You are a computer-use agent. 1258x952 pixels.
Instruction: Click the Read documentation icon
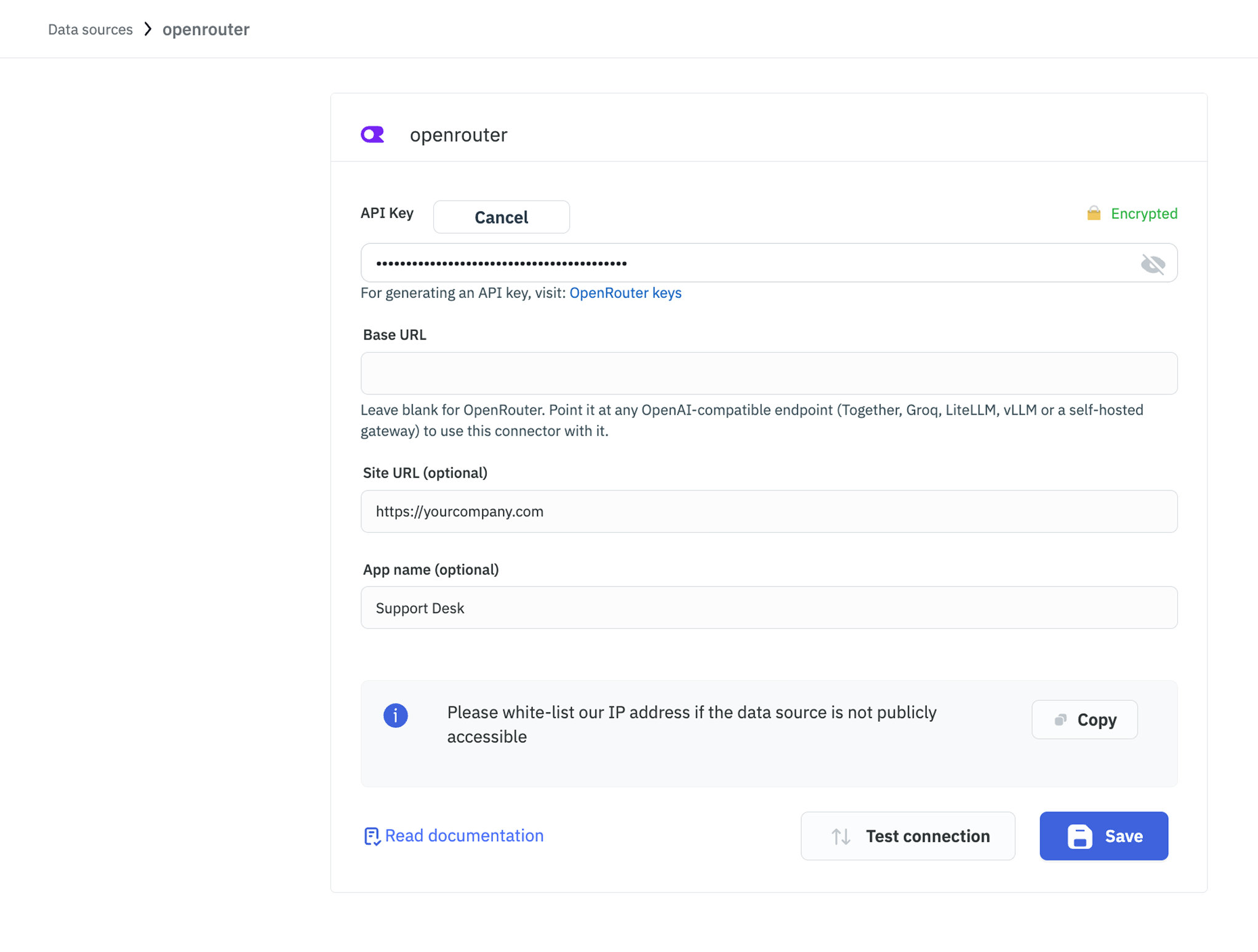[x=372, y=836]
